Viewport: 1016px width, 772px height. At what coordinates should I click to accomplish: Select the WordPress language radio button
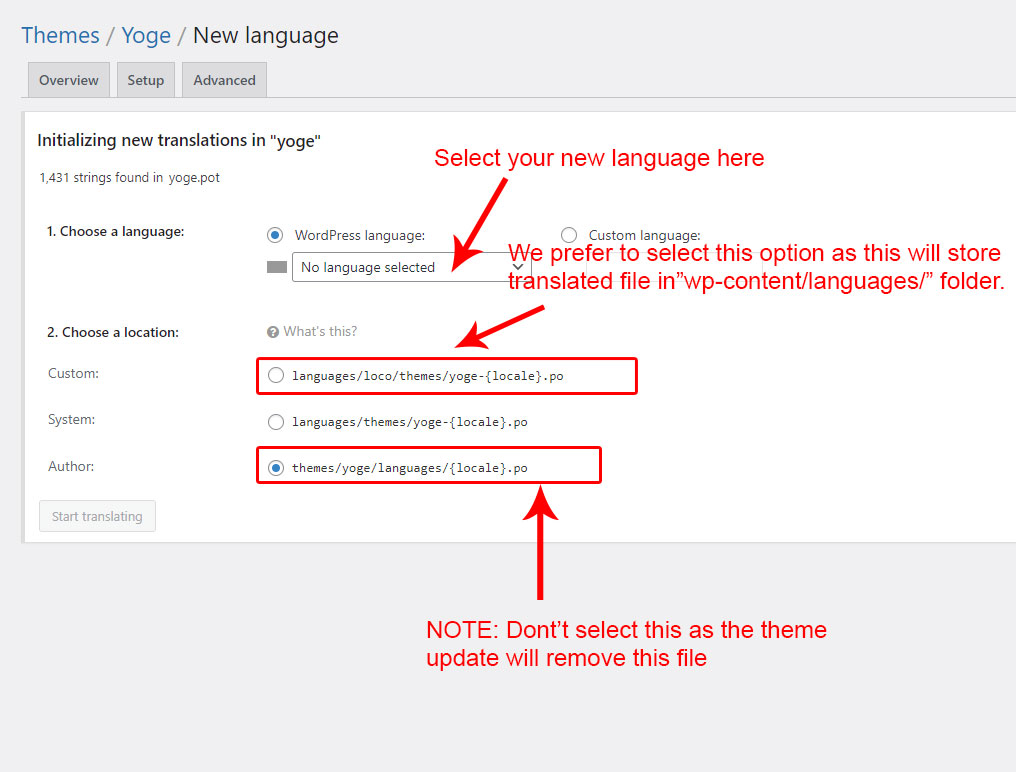pos(275,235)
